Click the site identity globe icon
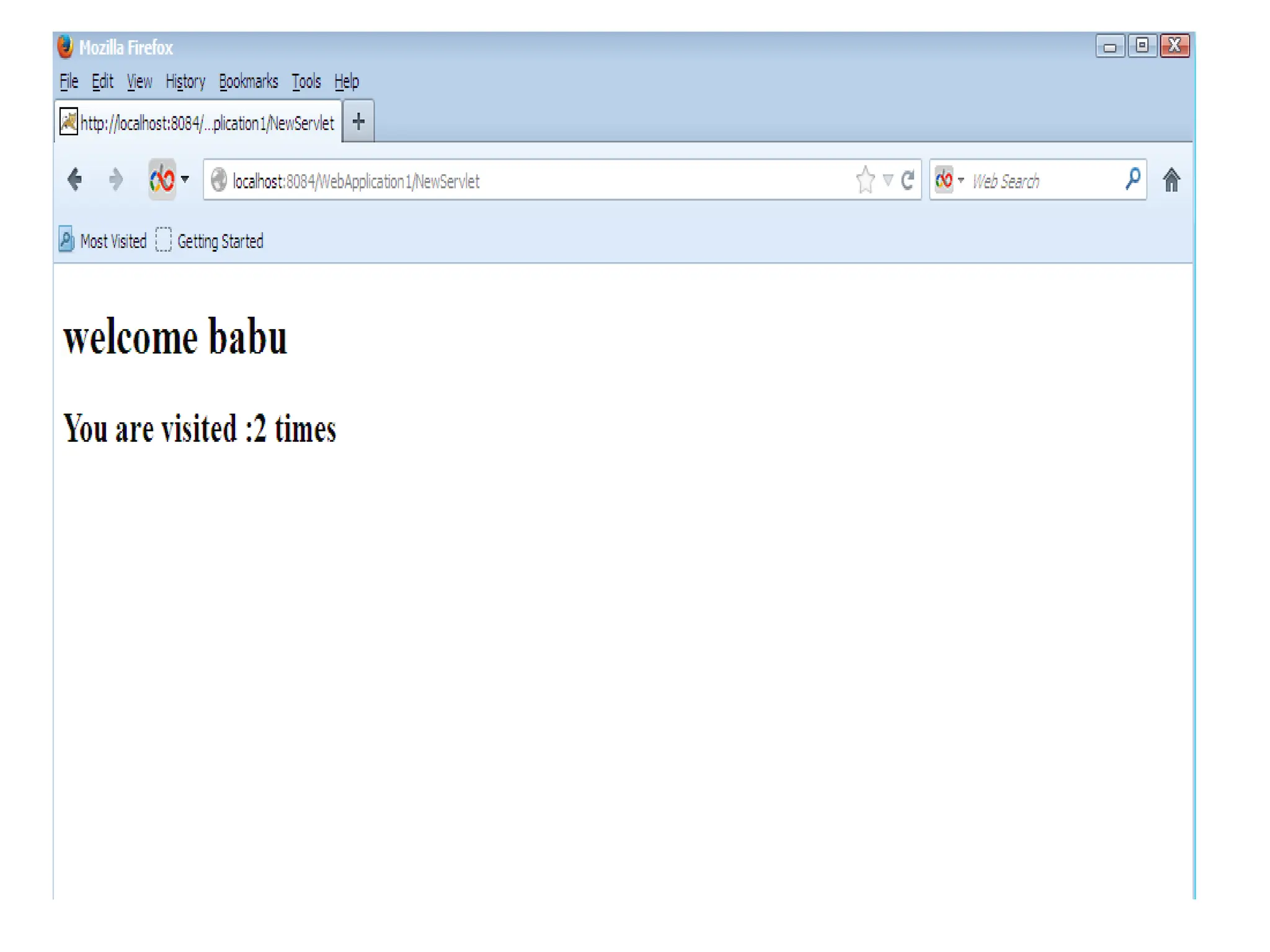Viewport: 1270px width, 952px height. 218,180
